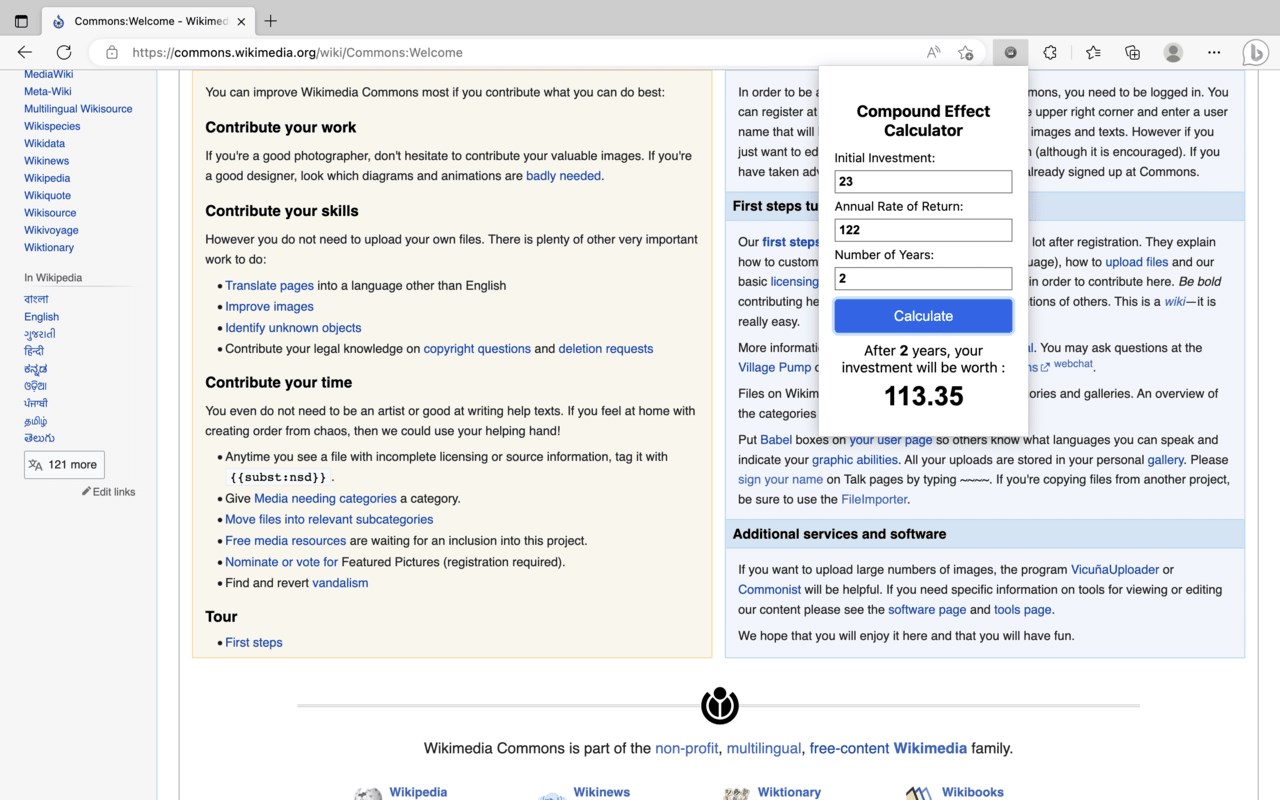This screenshot has width=1280, height=800.
Task: Open Wikiquote sidebar link
Action: 47,195
